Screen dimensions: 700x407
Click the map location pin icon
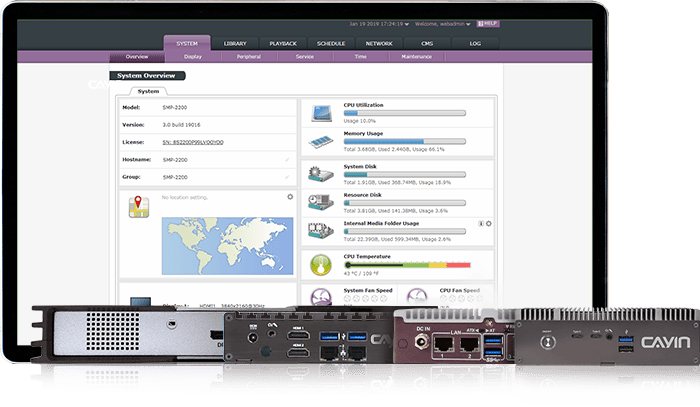[x=139, y=206]
